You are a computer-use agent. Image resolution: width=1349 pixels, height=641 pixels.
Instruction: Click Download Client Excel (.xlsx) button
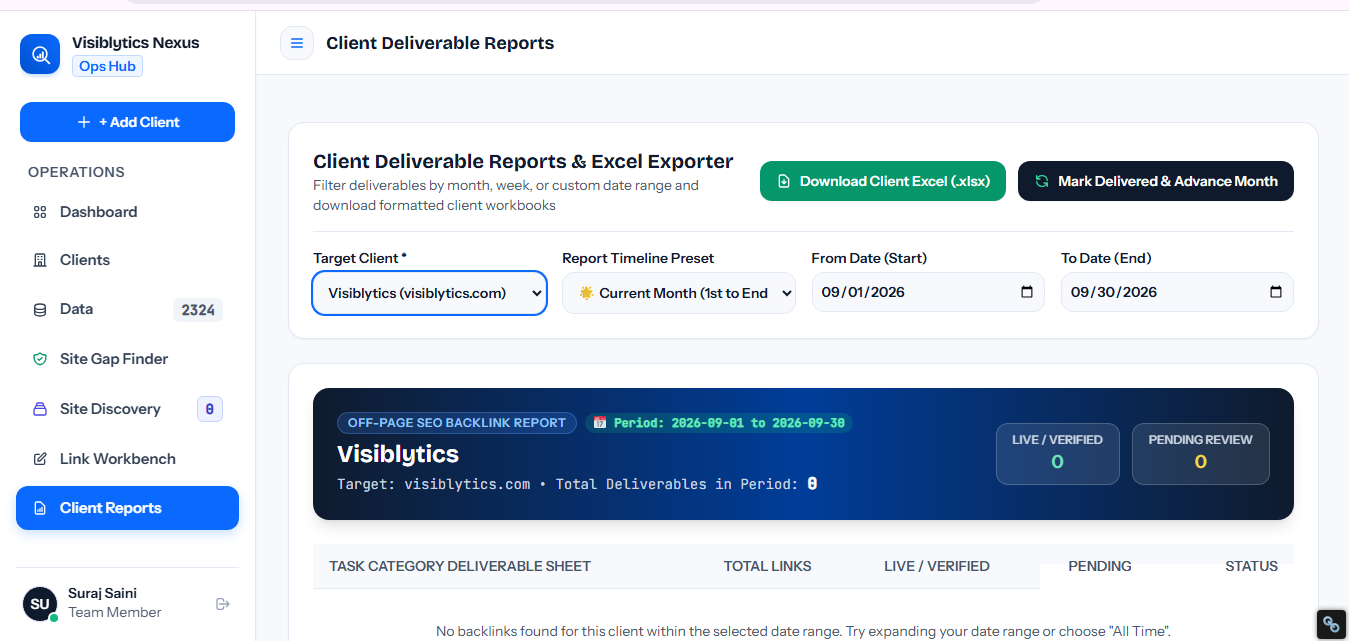click(x=883, y=181)
